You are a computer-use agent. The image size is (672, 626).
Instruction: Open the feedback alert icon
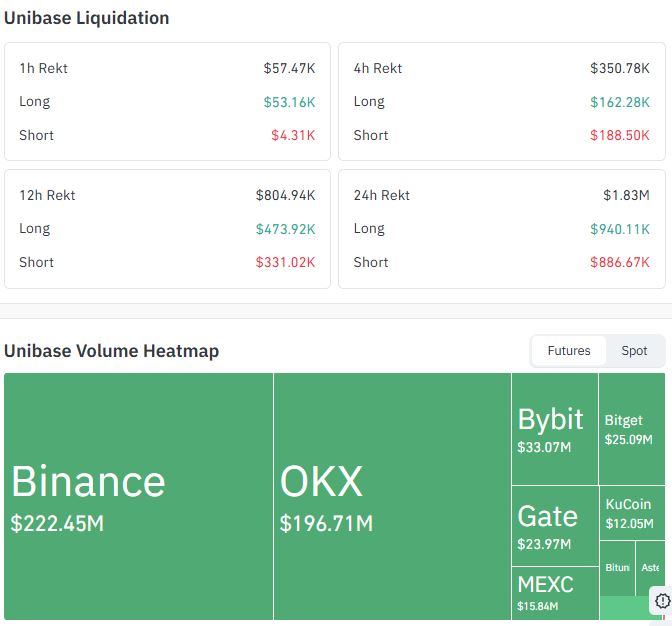pyautogui.click(x=663, y=601)
